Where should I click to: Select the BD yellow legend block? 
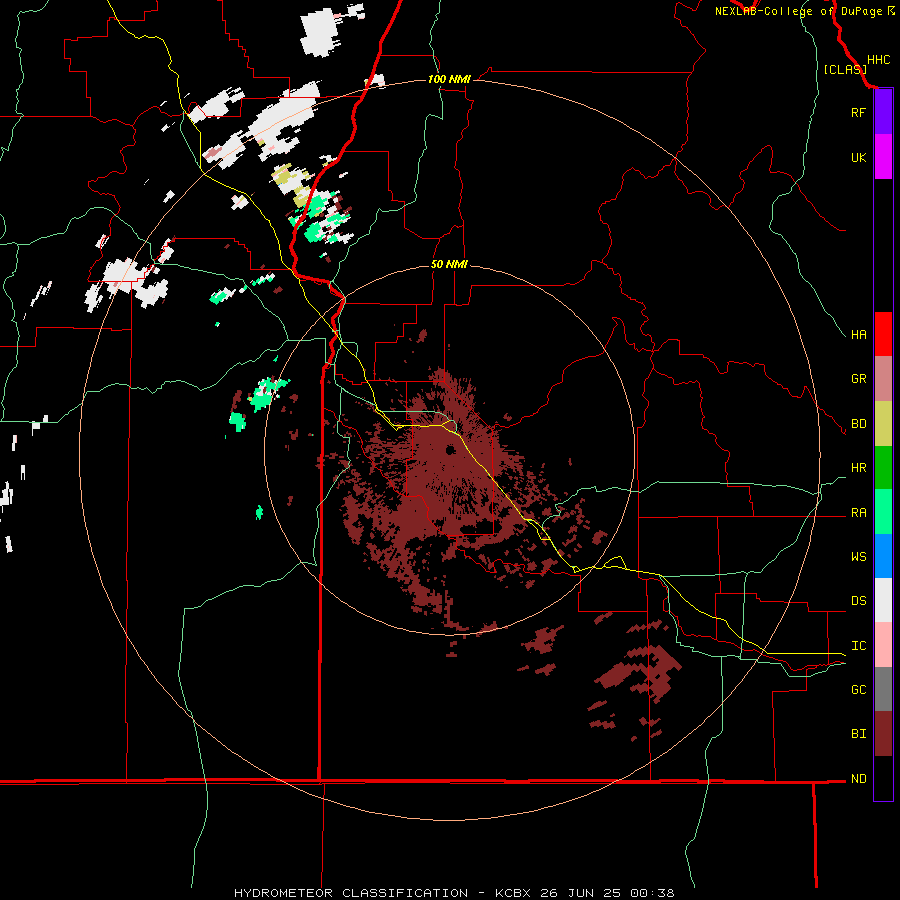pos(883,424)
